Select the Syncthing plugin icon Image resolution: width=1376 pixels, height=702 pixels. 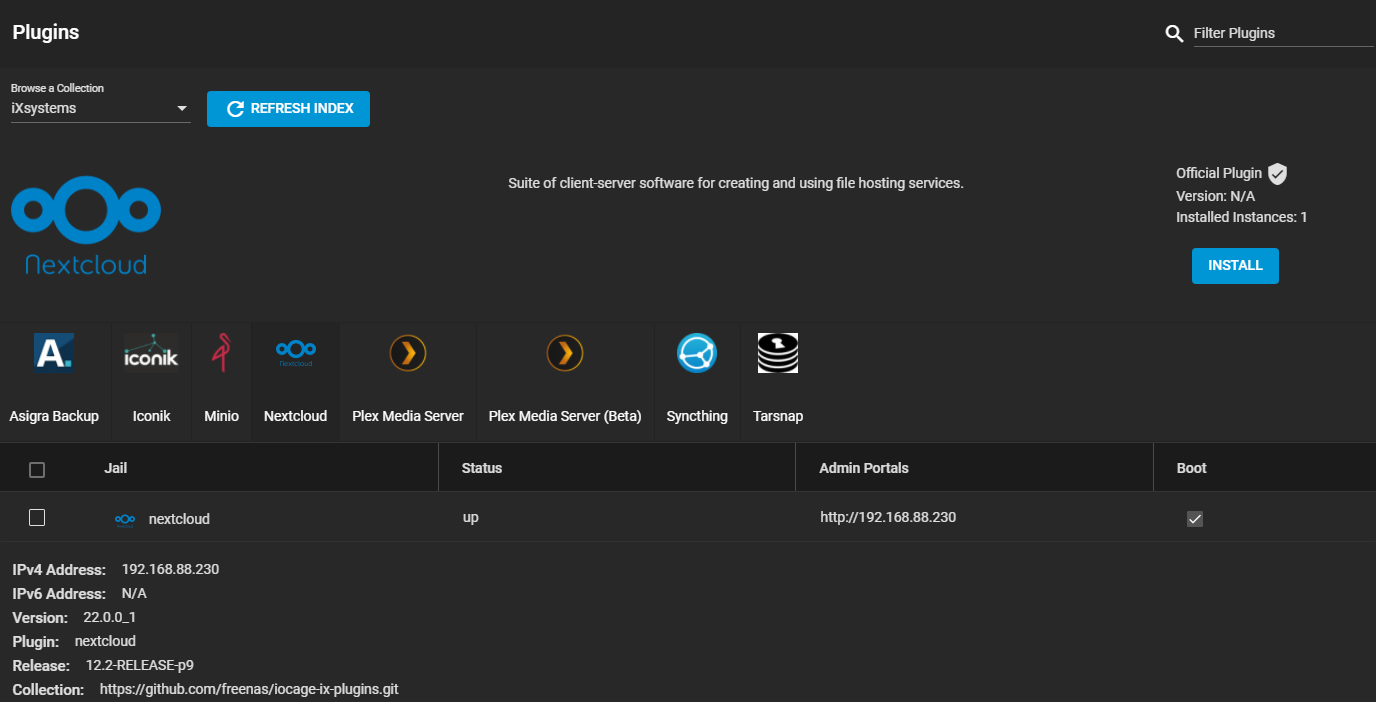point(697,353)
